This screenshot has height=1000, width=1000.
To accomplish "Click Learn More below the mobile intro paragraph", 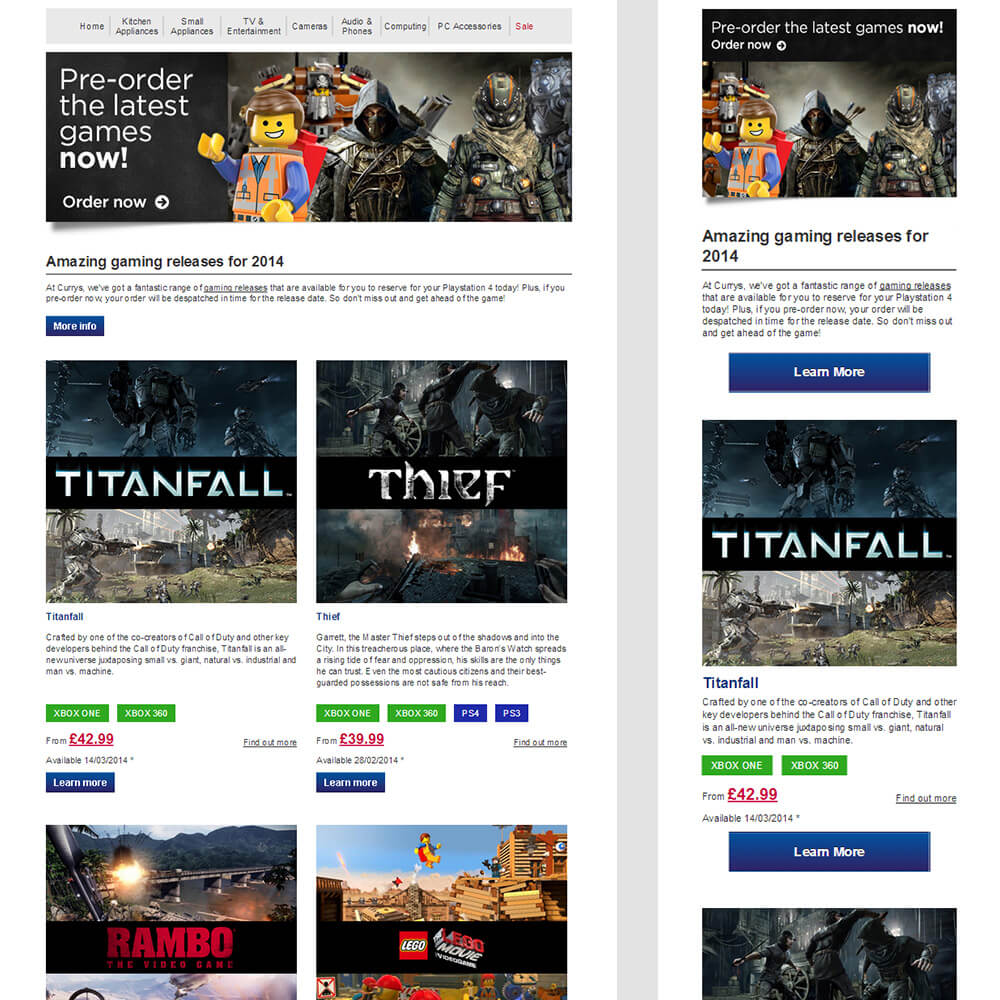I will click(829, 372).
